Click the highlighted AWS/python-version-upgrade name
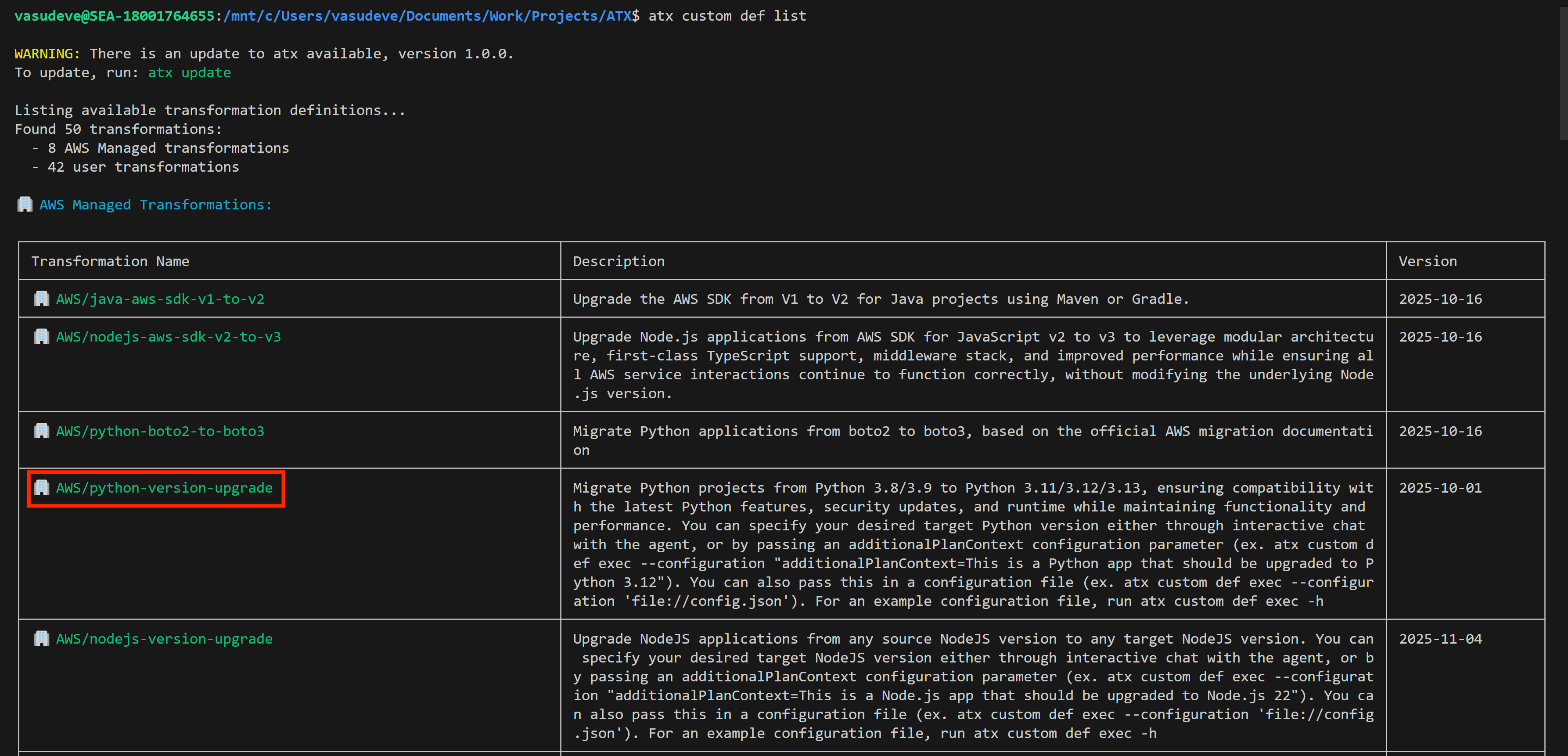Viewport: 1568px width, 756px height. tap(164, 488)
